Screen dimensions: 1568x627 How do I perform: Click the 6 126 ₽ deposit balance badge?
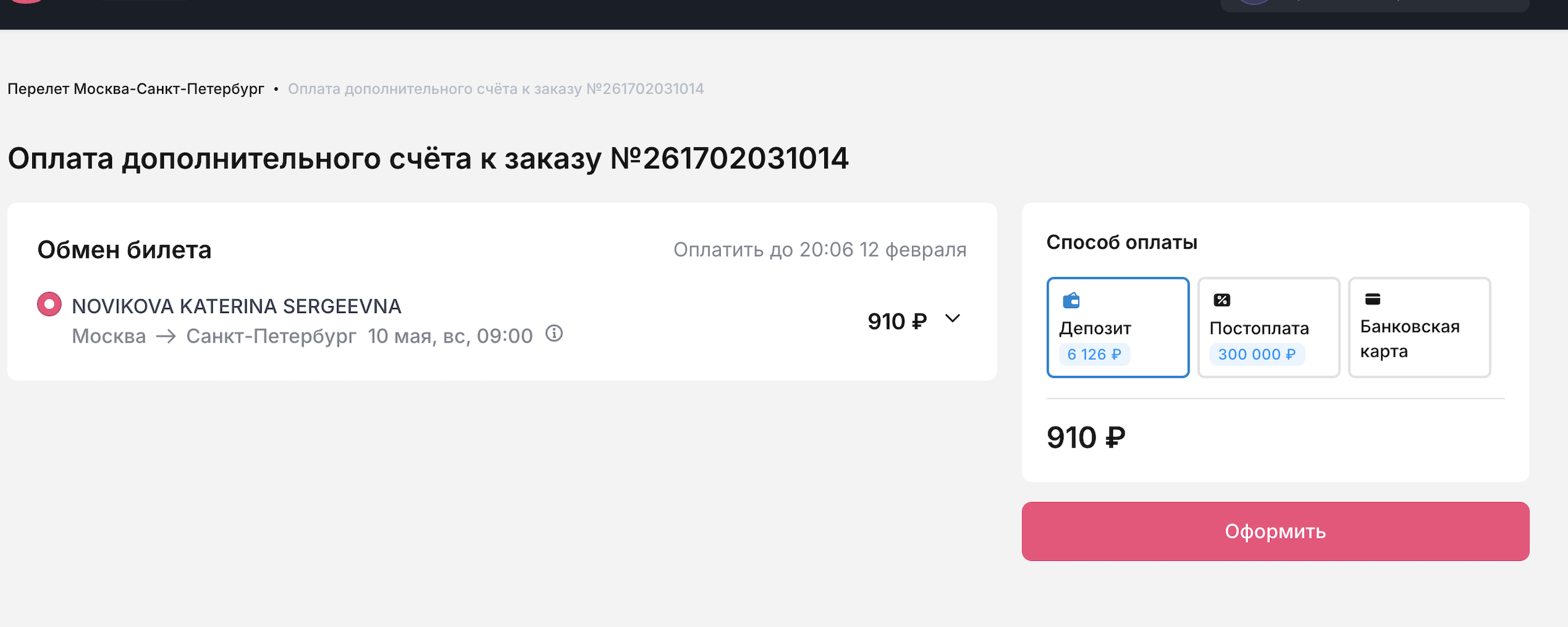coord(1094,354)
